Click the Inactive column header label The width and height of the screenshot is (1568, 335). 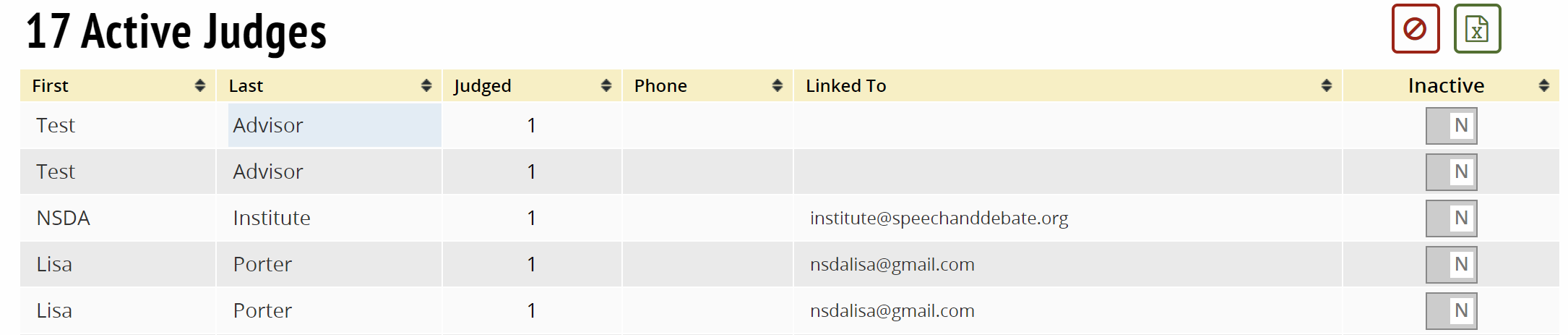point(1446,86)
